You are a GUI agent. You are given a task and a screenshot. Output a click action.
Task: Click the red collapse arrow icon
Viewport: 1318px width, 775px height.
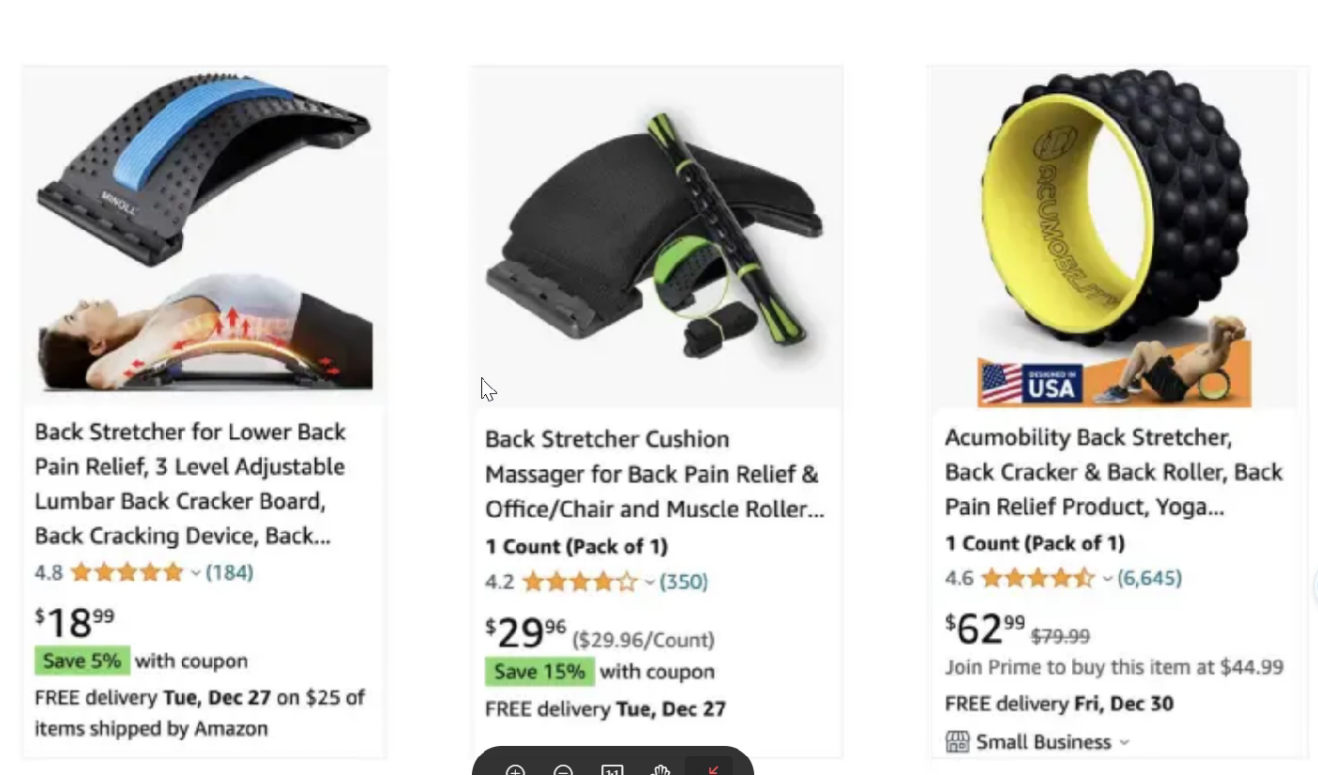click(712, 770)
